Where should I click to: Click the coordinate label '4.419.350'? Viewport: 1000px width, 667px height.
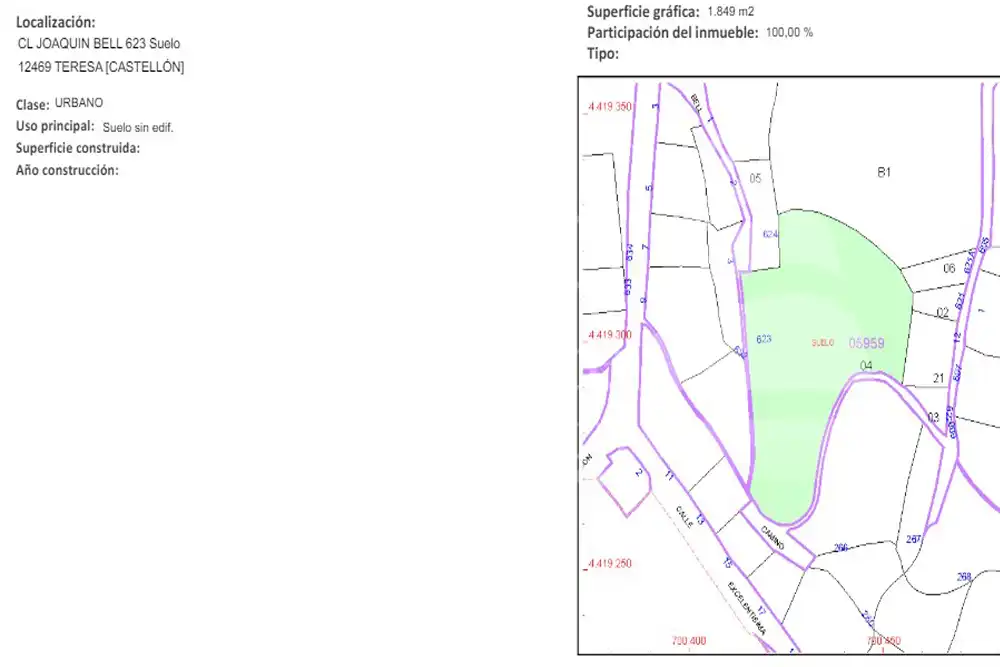pyautogui.click(x=609, y=106)
